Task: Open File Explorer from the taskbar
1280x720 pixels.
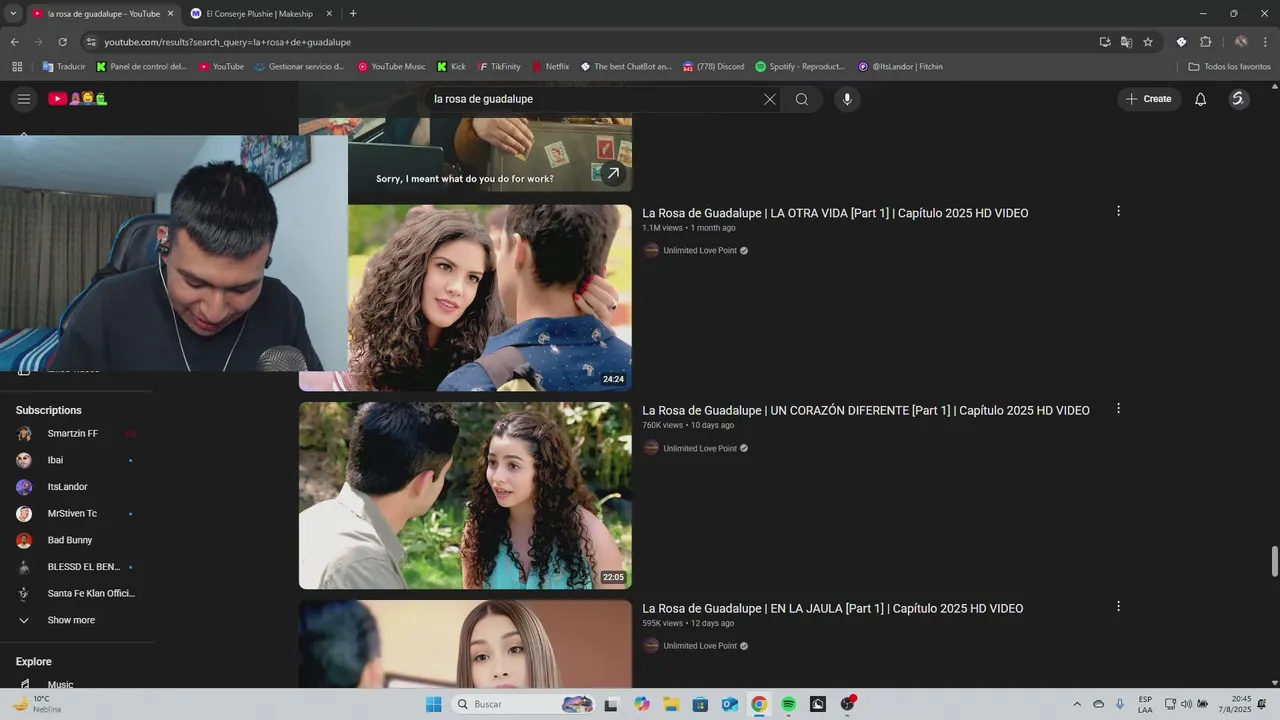Action: (672, 704)
